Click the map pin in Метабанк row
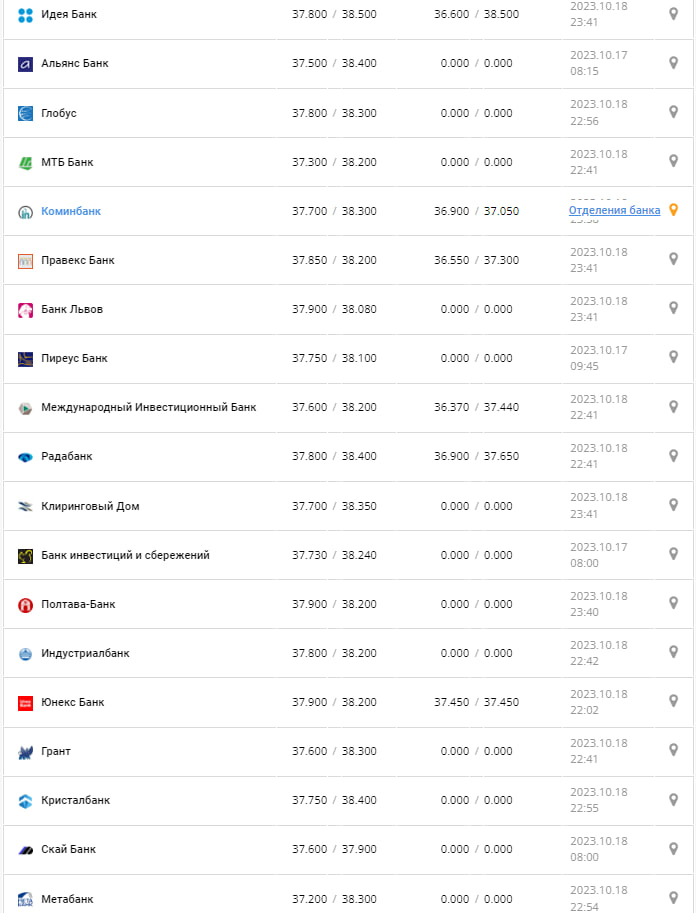696x913 pixels. (x=673, y=896)
